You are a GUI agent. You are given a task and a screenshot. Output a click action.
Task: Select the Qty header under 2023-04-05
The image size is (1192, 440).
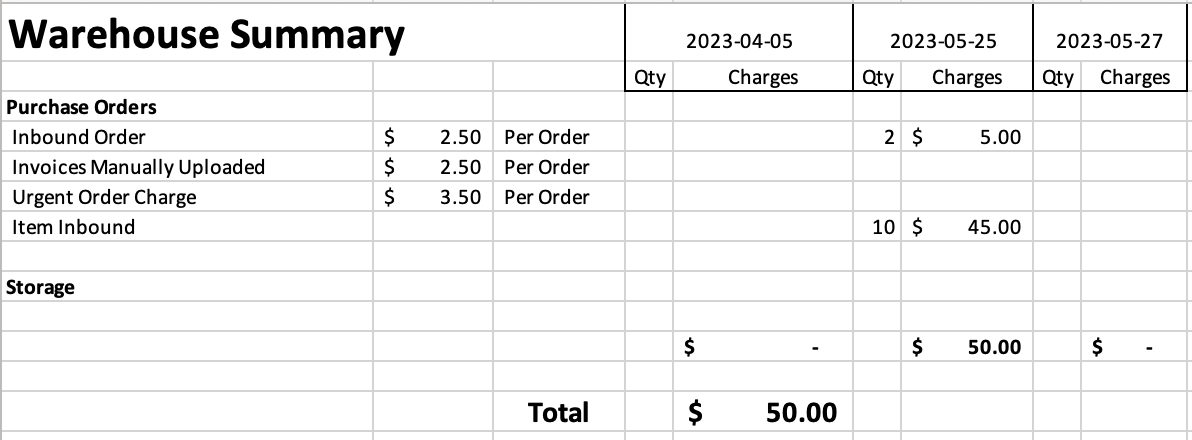[x=650, y=77]
